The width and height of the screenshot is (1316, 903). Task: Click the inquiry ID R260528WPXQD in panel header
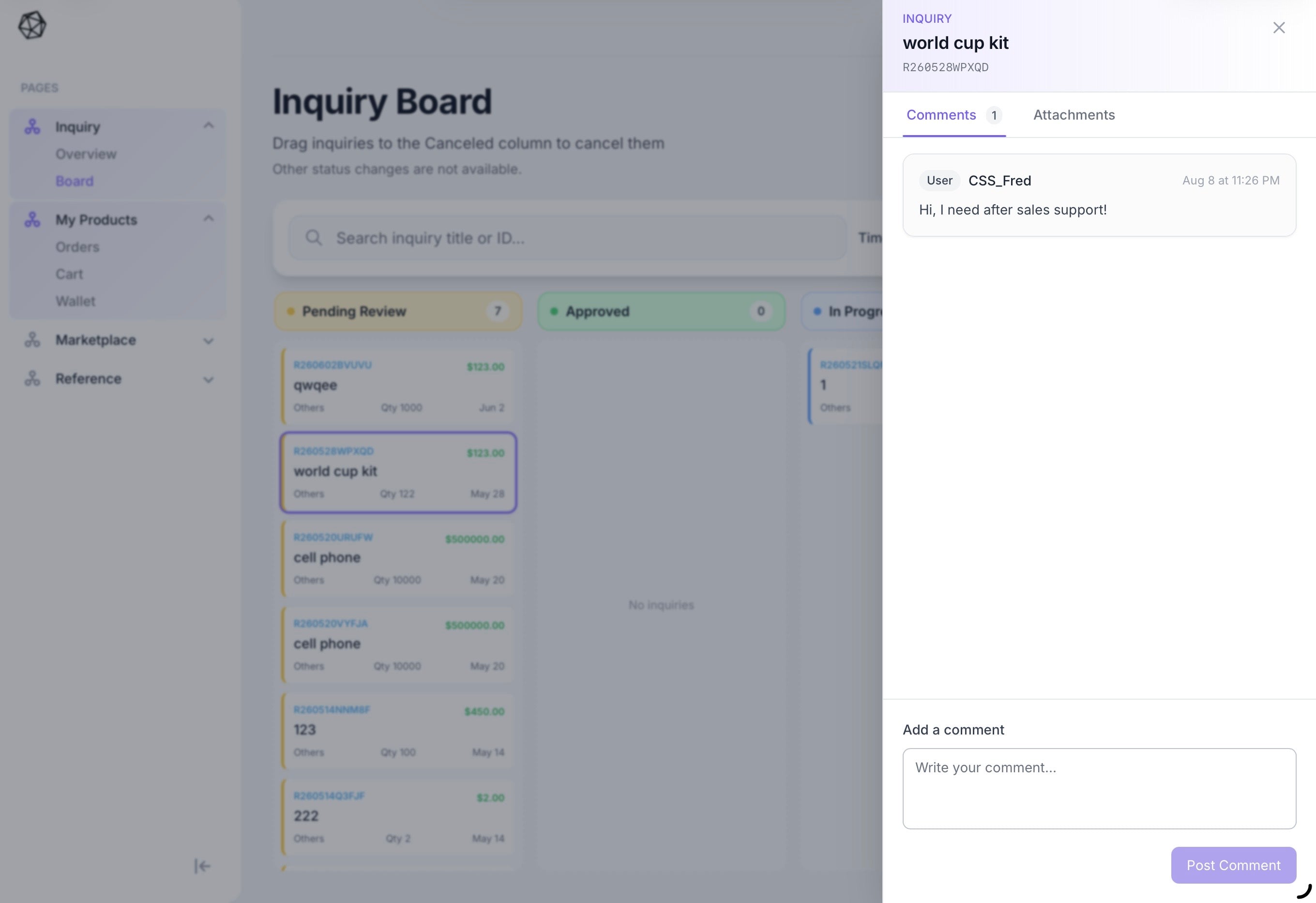[946, 67]
